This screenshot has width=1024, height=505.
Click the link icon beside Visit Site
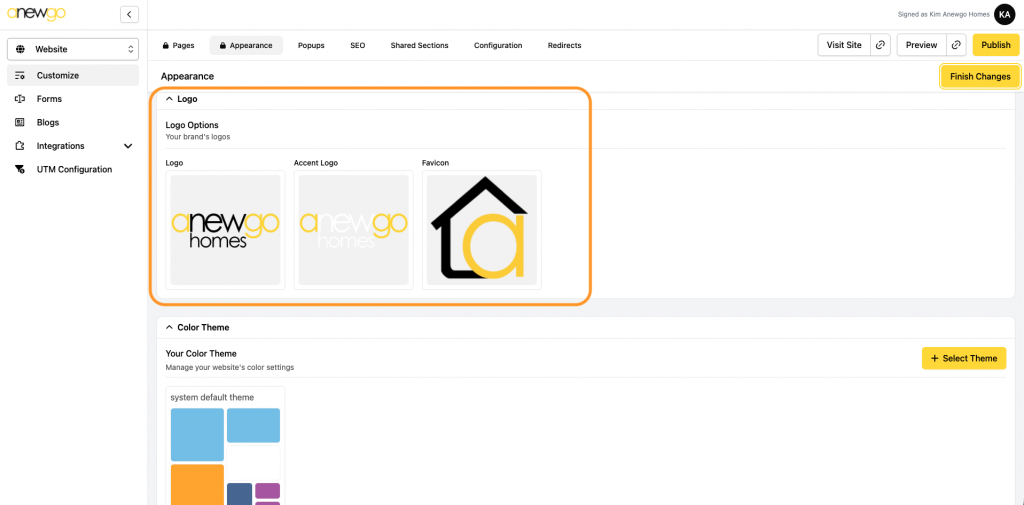click(880, 45)
